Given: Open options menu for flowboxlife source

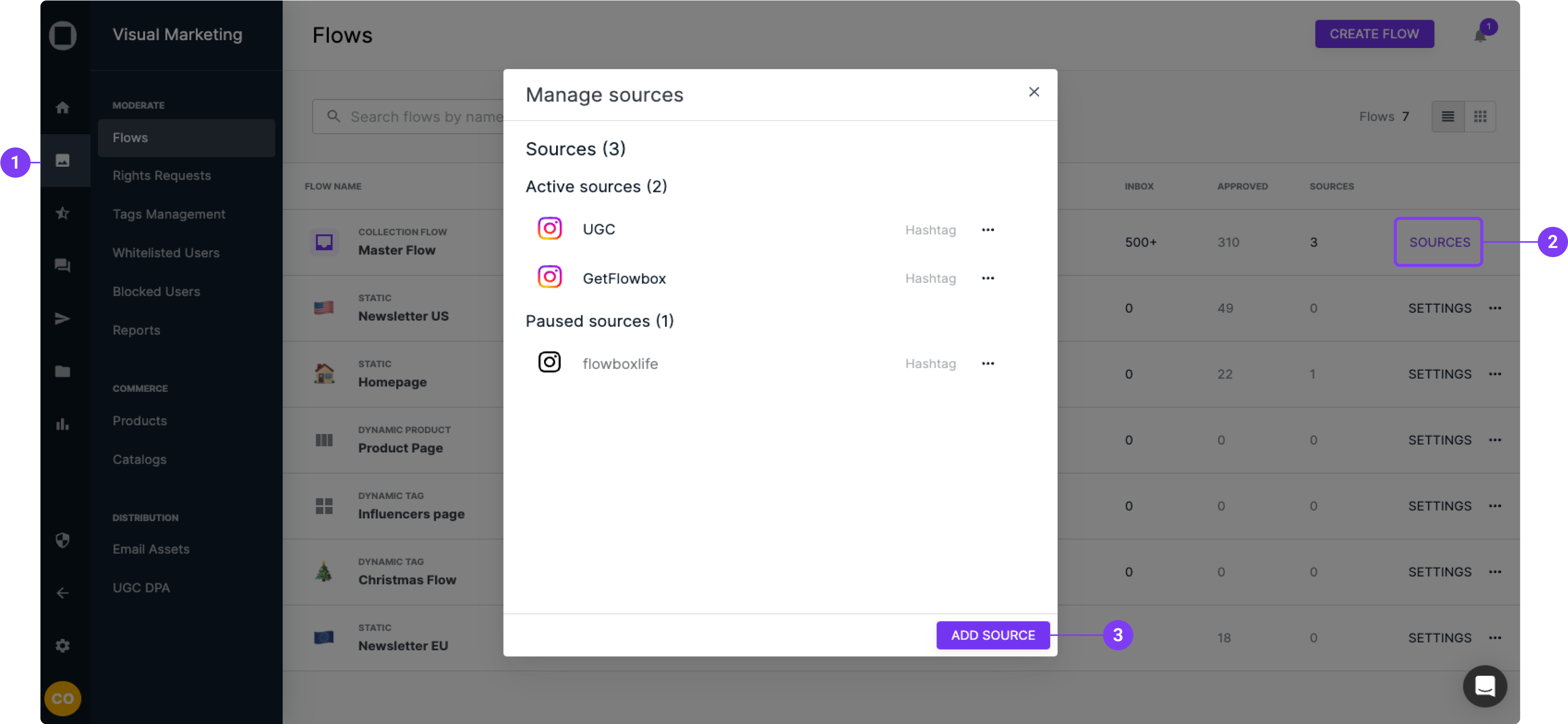Looking at the screenshot, I should tap(987, 364).
